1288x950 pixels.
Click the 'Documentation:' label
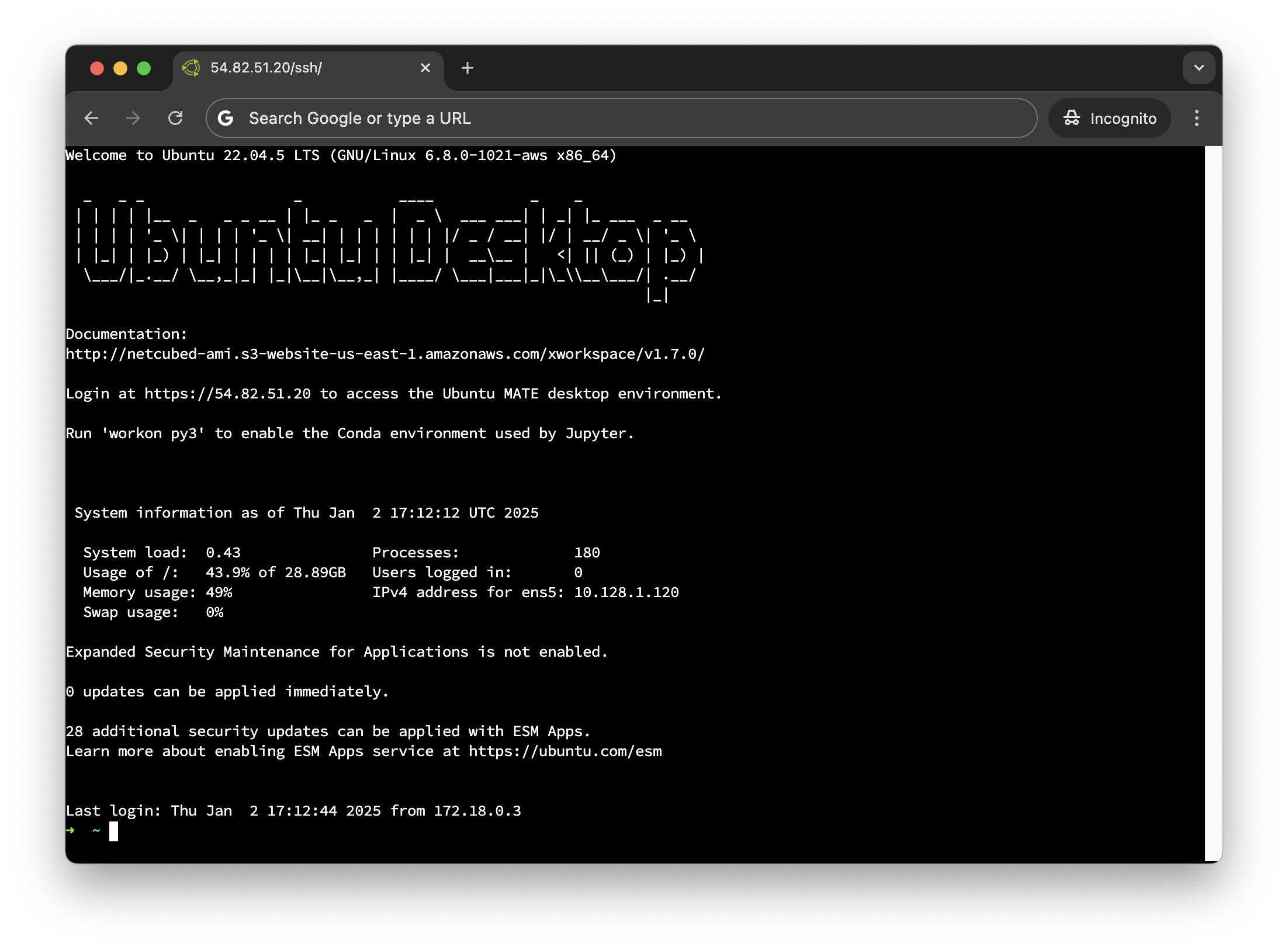pos(126,334)
